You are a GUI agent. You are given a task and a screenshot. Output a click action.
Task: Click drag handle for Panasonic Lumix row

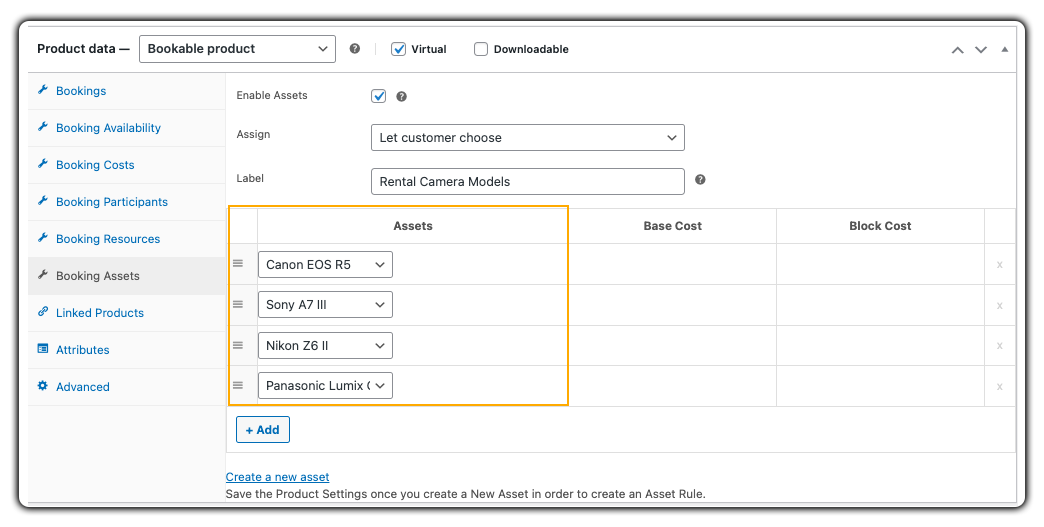(238, 385)
